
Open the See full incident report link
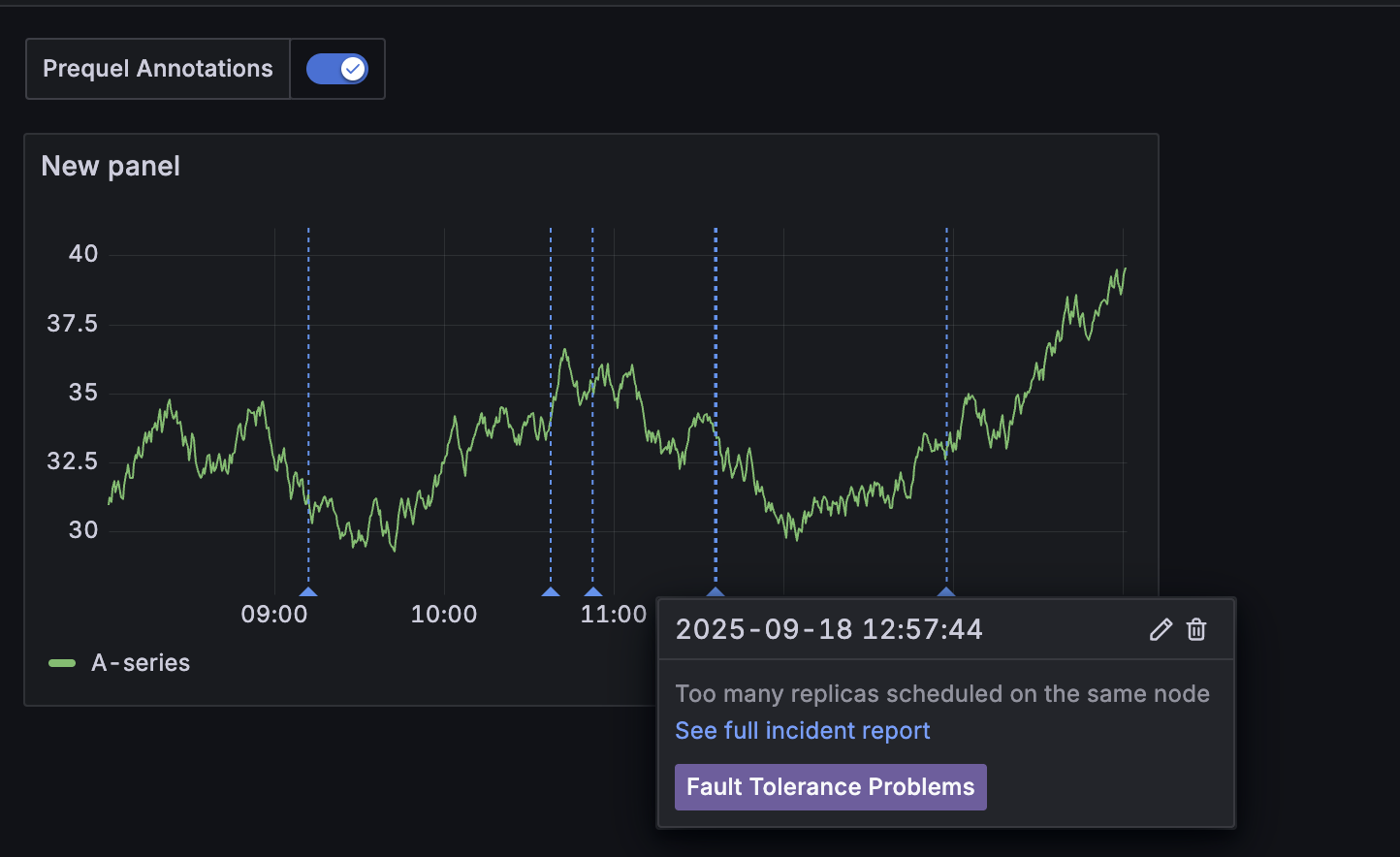click(803, 731)
